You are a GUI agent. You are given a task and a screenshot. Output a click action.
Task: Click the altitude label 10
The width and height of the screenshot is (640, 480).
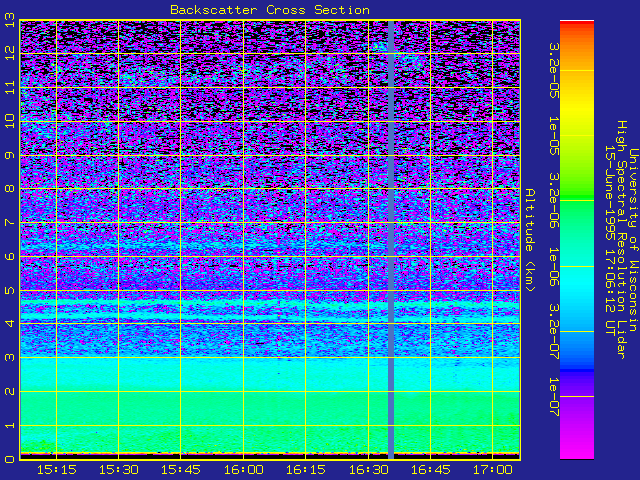pos(10,121)
